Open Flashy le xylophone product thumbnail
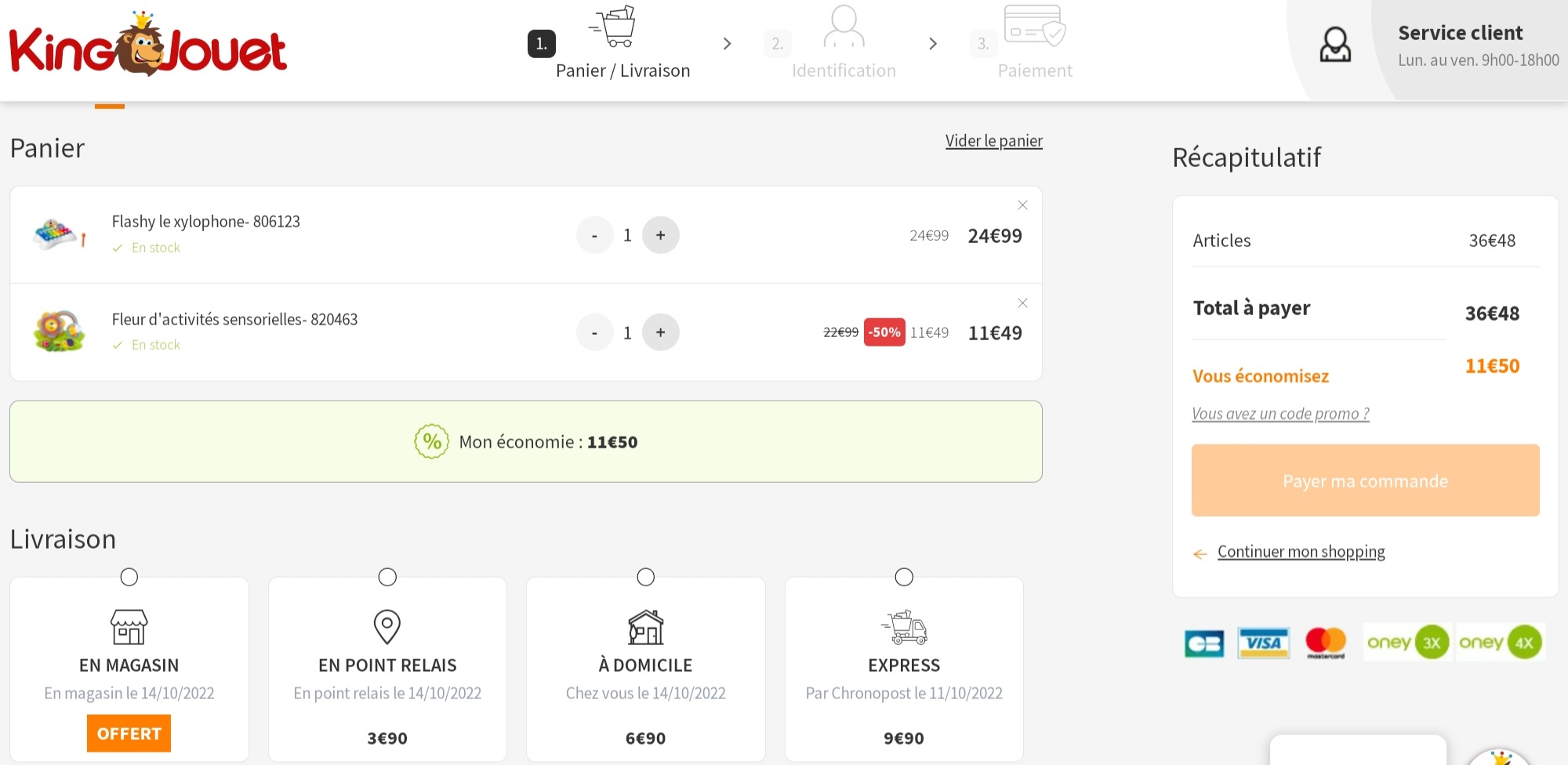Screen dimensions: 1568x765 [60, 234]
